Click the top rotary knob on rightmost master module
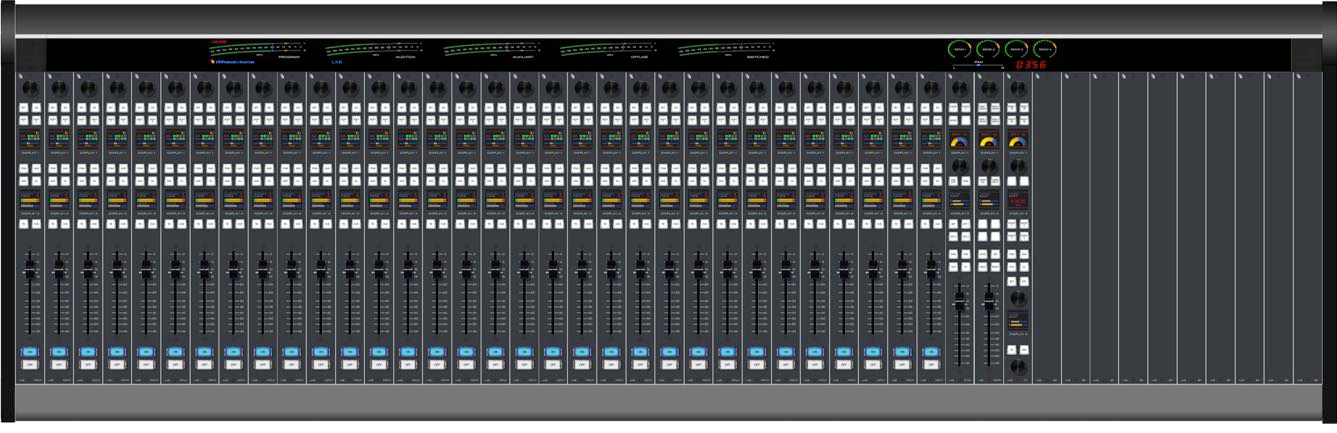 (x=1018, y=89)
